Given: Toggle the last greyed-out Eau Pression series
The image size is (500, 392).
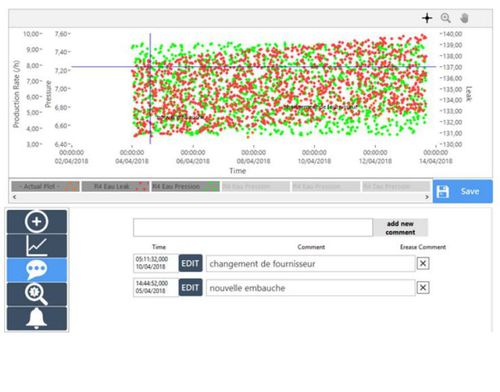Looking at the screenshot, I should (396, 186).
